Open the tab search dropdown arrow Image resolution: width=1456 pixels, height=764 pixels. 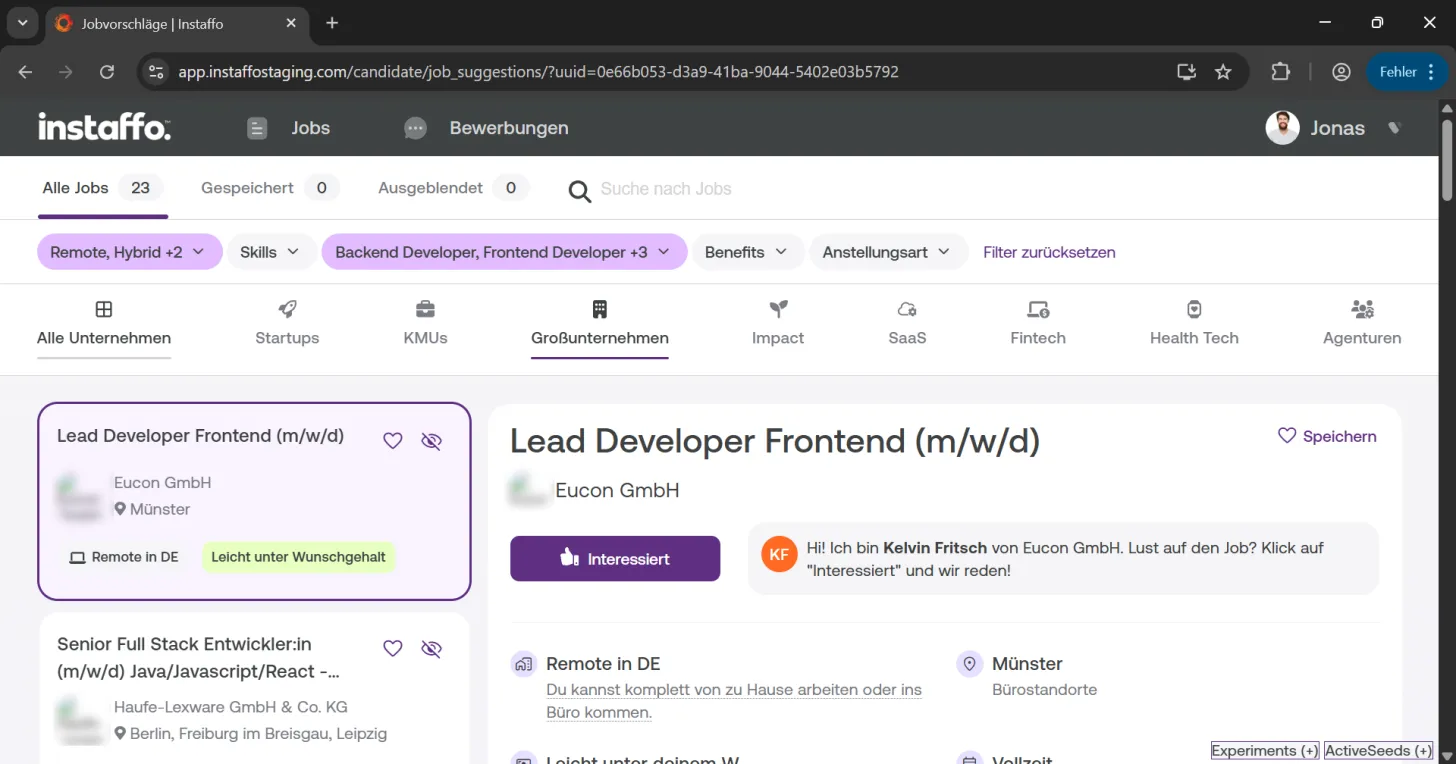(x=22, y=23)
